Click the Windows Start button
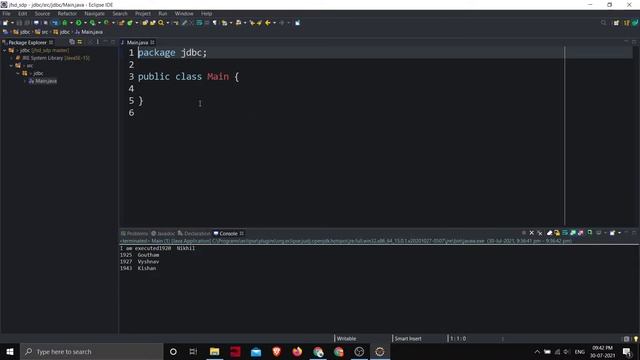The width and height of the screenshot is (640, 360). pyautogui.click(x=10, y=351)
